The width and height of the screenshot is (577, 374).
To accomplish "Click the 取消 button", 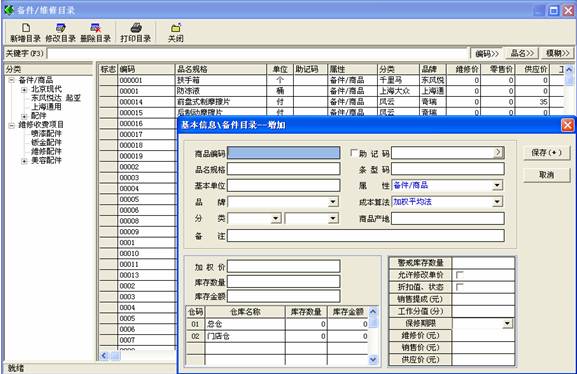I will click(x=546, y=175).
